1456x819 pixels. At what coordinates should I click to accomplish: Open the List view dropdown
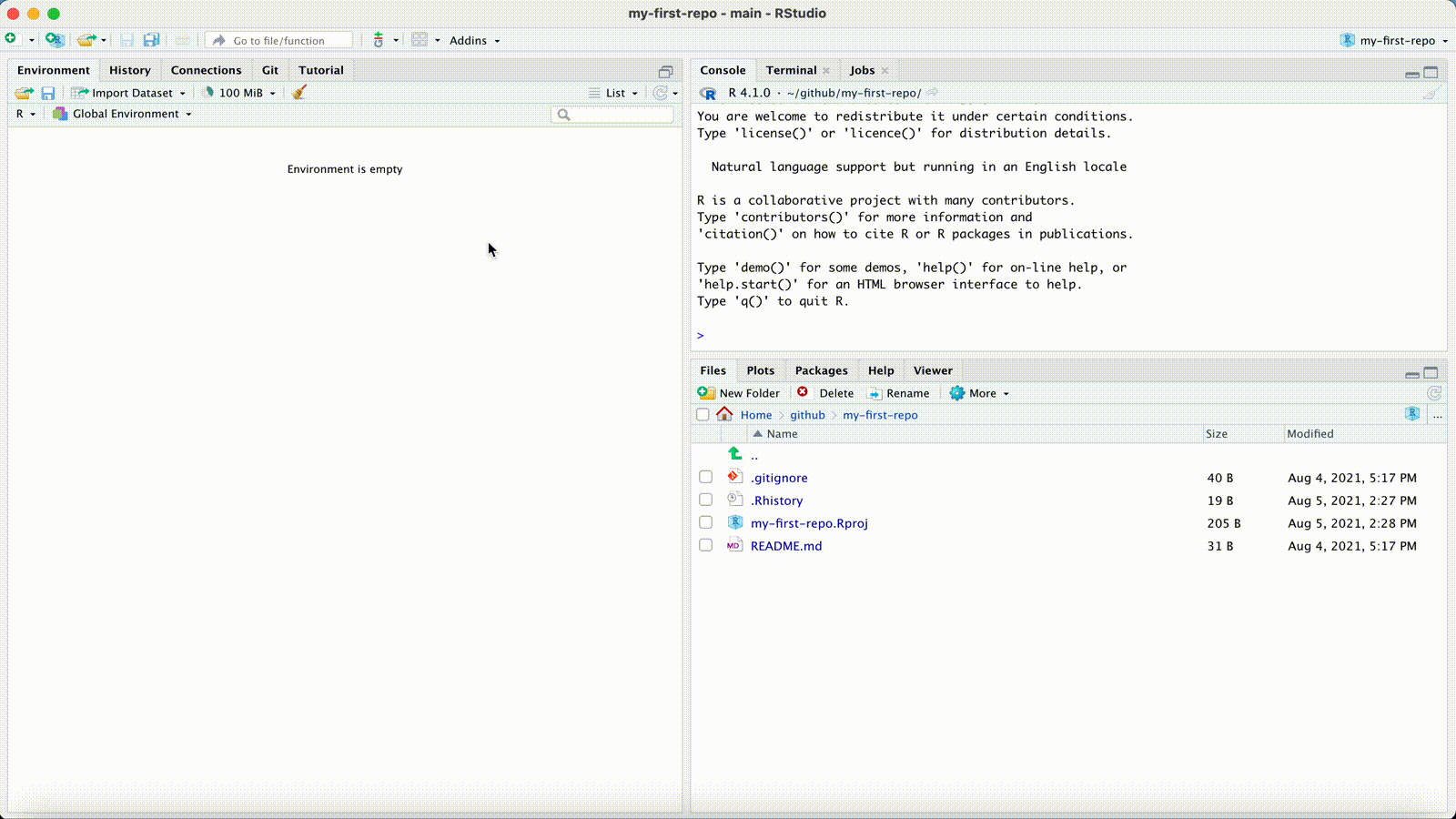pyautogui.click(x=613, y=93)
